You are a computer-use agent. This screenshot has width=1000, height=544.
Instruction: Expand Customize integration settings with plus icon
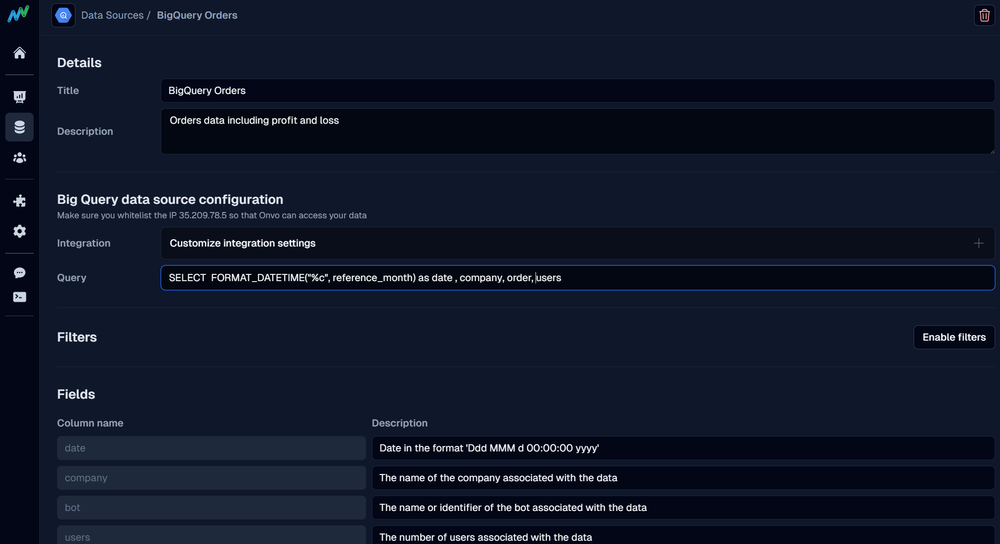pos(978,243)
